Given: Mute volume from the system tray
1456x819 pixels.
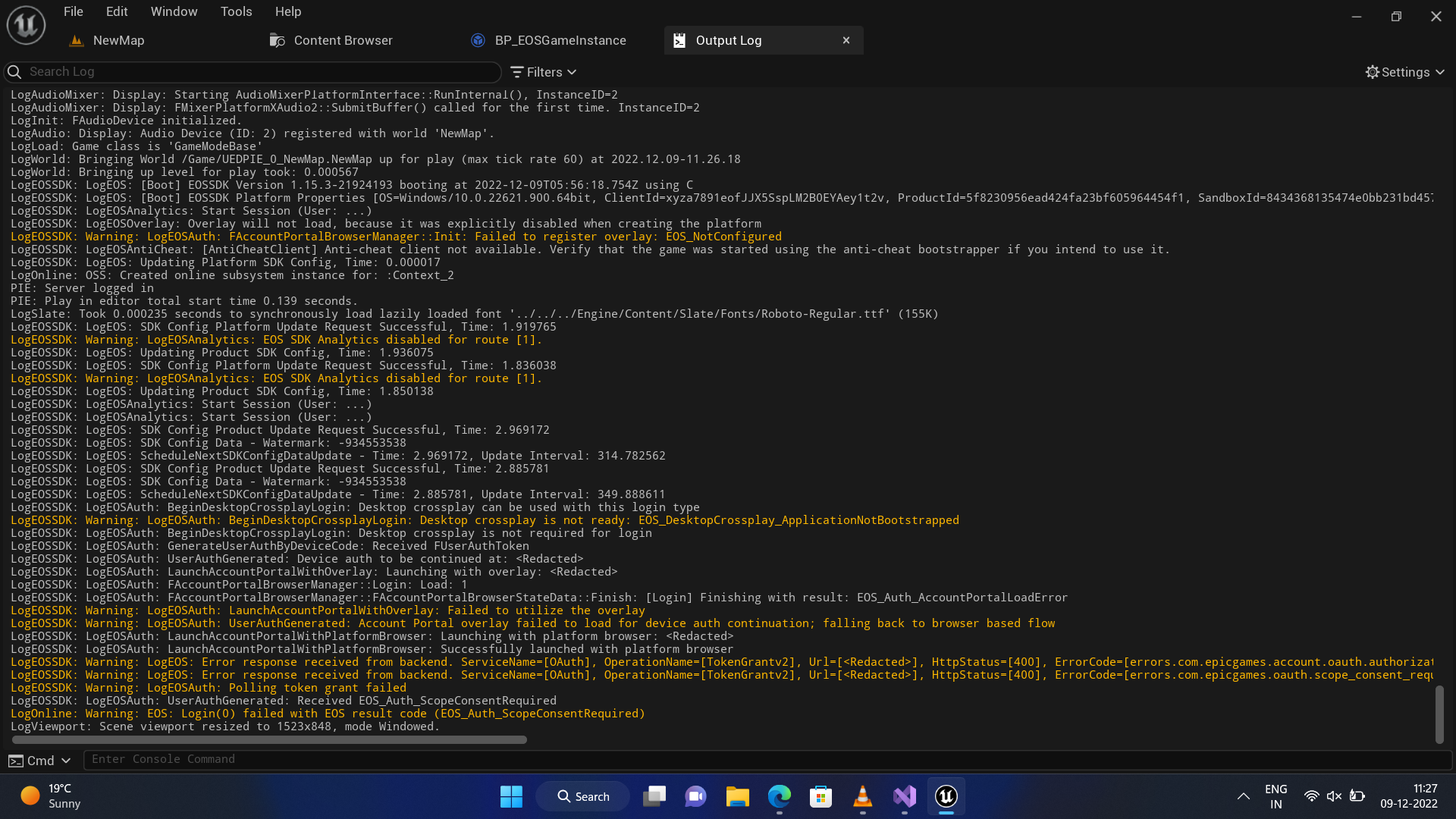Looking at the screenshot, I should pos(1334,796).
